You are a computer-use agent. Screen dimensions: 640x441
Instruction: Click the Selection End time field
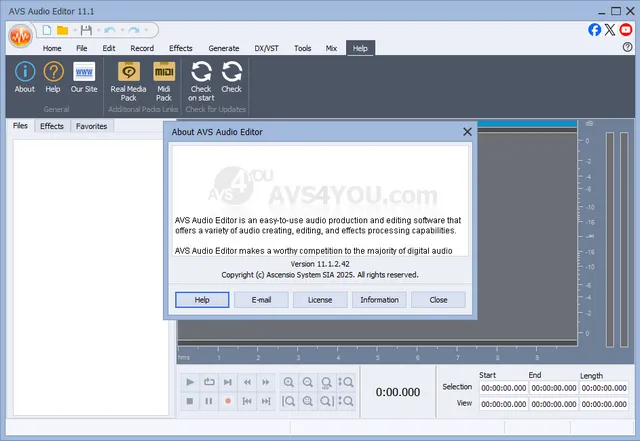(554, 388)
